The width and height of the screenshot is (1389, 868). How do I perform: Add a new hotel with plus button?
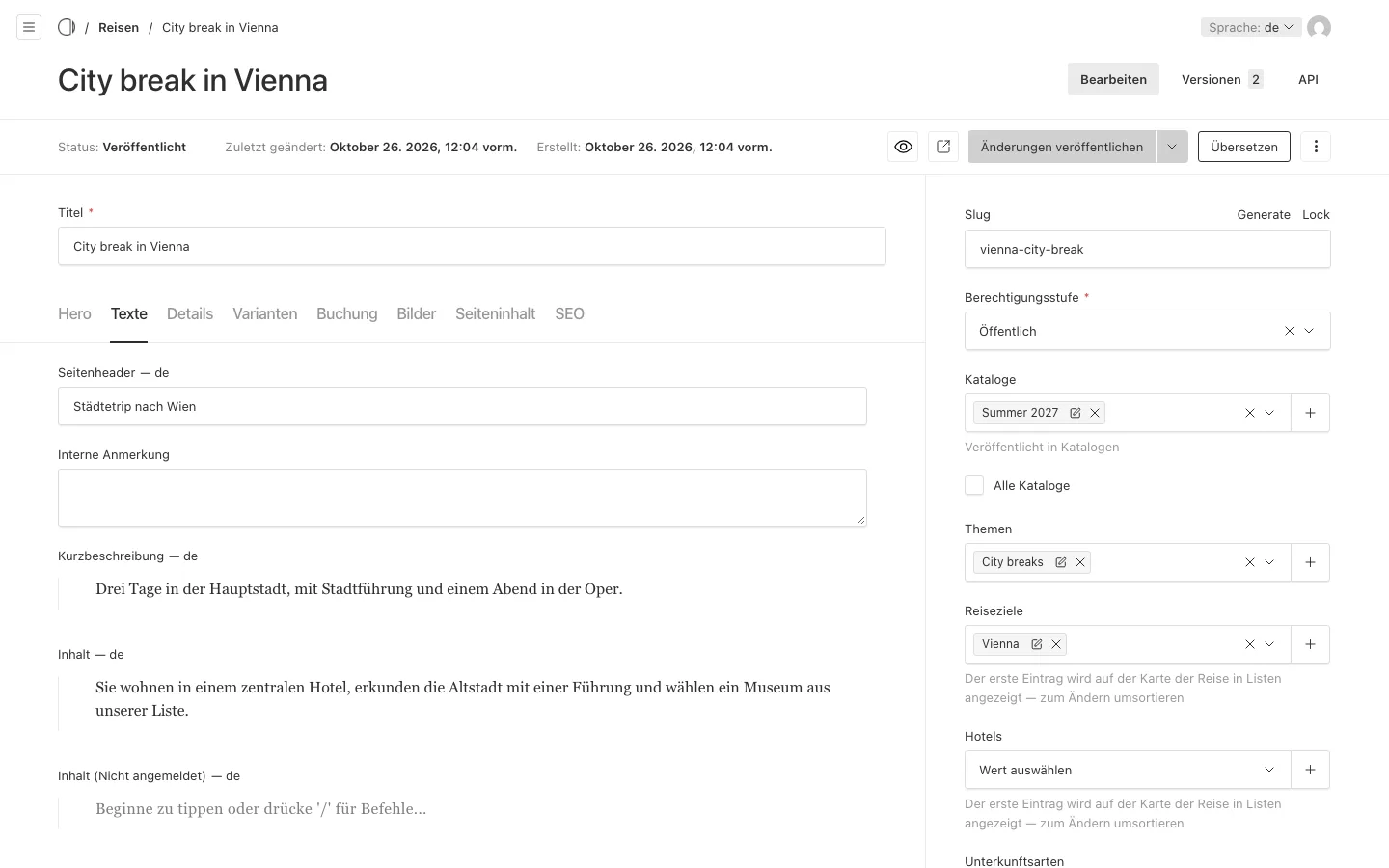point(1310,770)
